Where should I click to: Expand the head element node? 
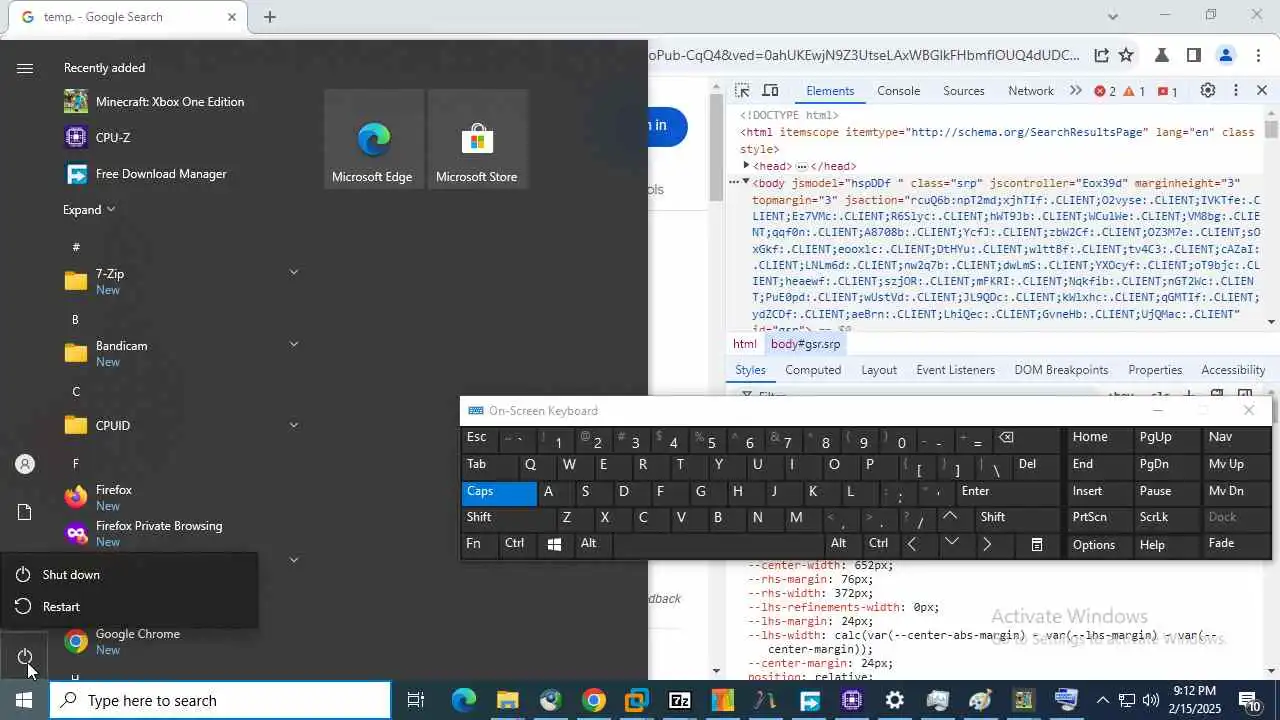pos(746,166)
